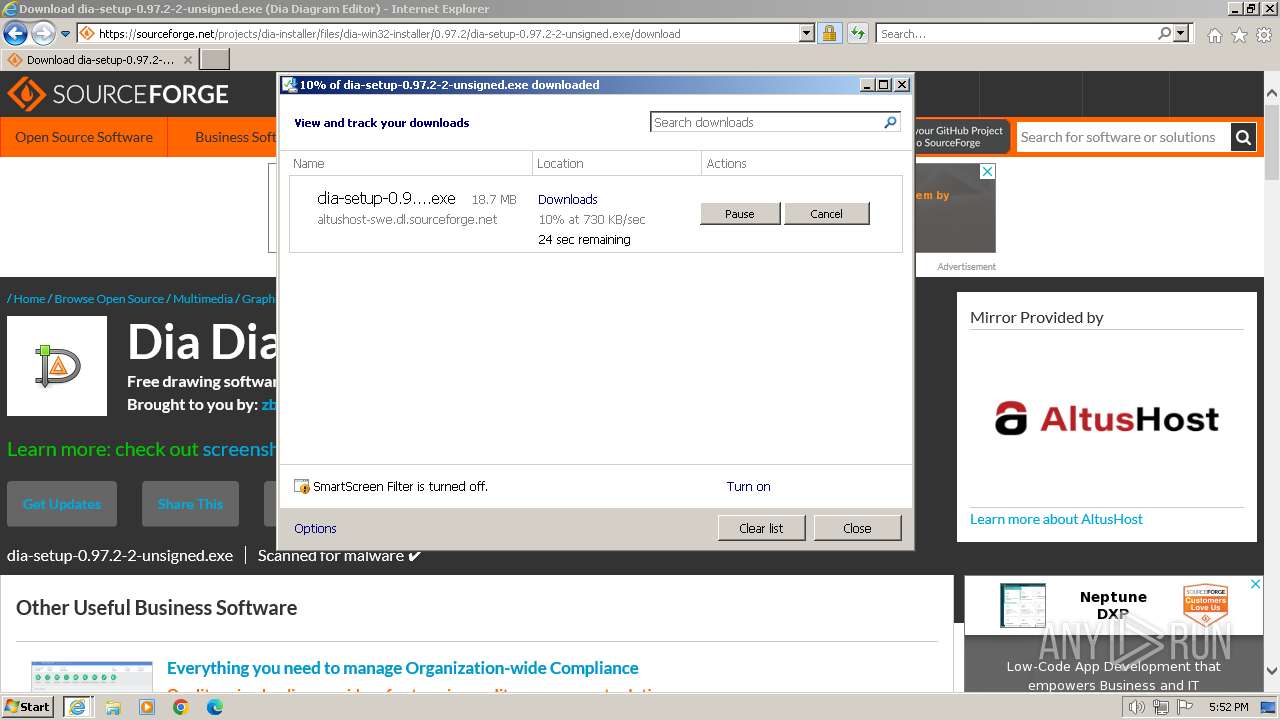1280x720 pixels.
Task: Close the Neptune DXP ad with X icon
Action: pos(1257,584)
